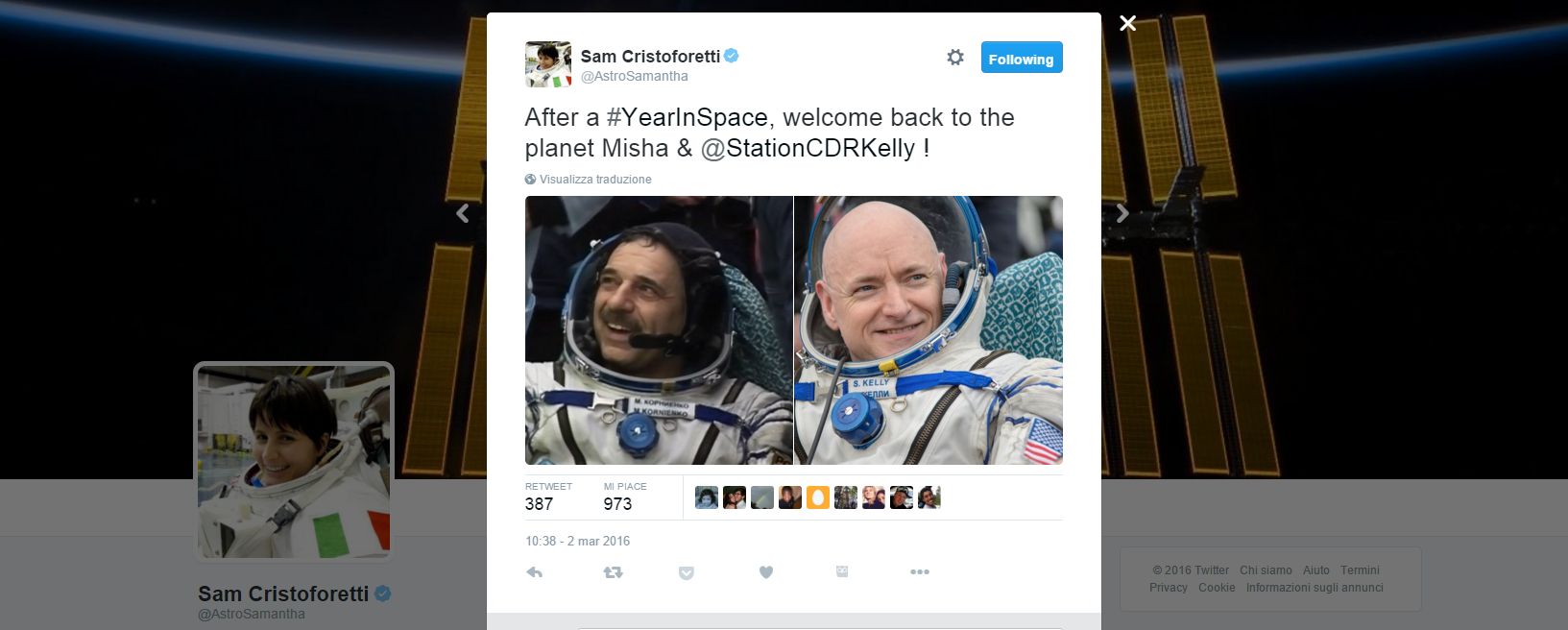Open the @StationCDRKelly mention

(808, 148)
